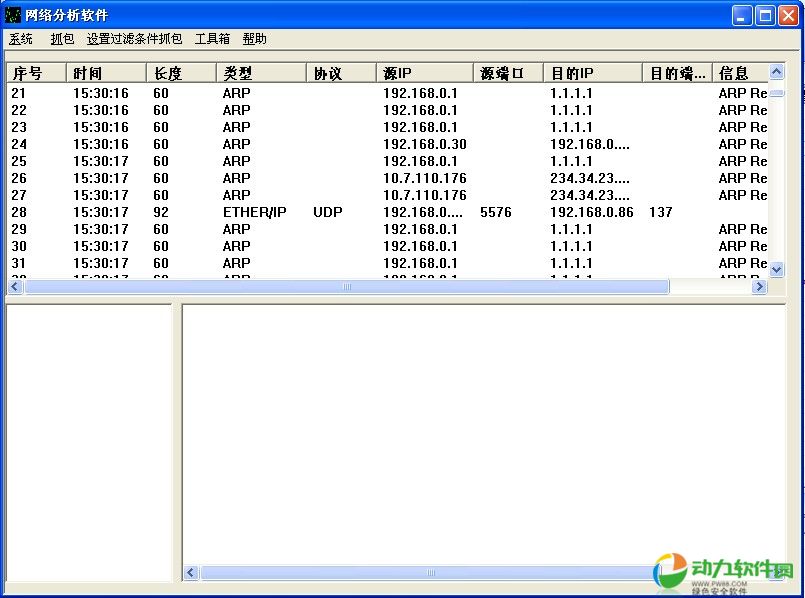Image resolution: width=805 pixels, height=598 pixels.
Task: Click the 目的IP column header
Action: click(592, 73)
